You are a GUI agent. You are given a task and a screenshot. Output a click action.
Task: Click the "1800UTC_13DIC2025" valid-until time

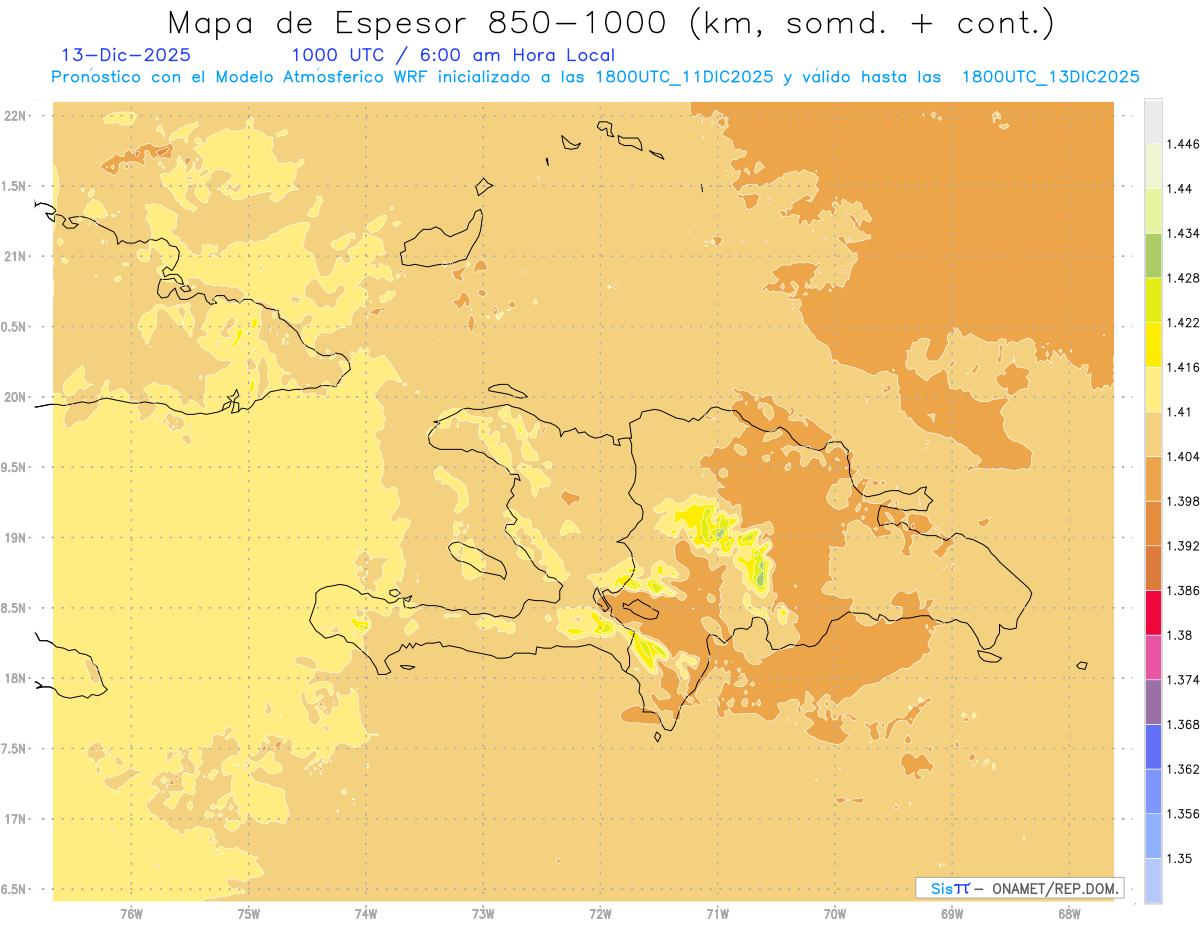pos(1051,77)
